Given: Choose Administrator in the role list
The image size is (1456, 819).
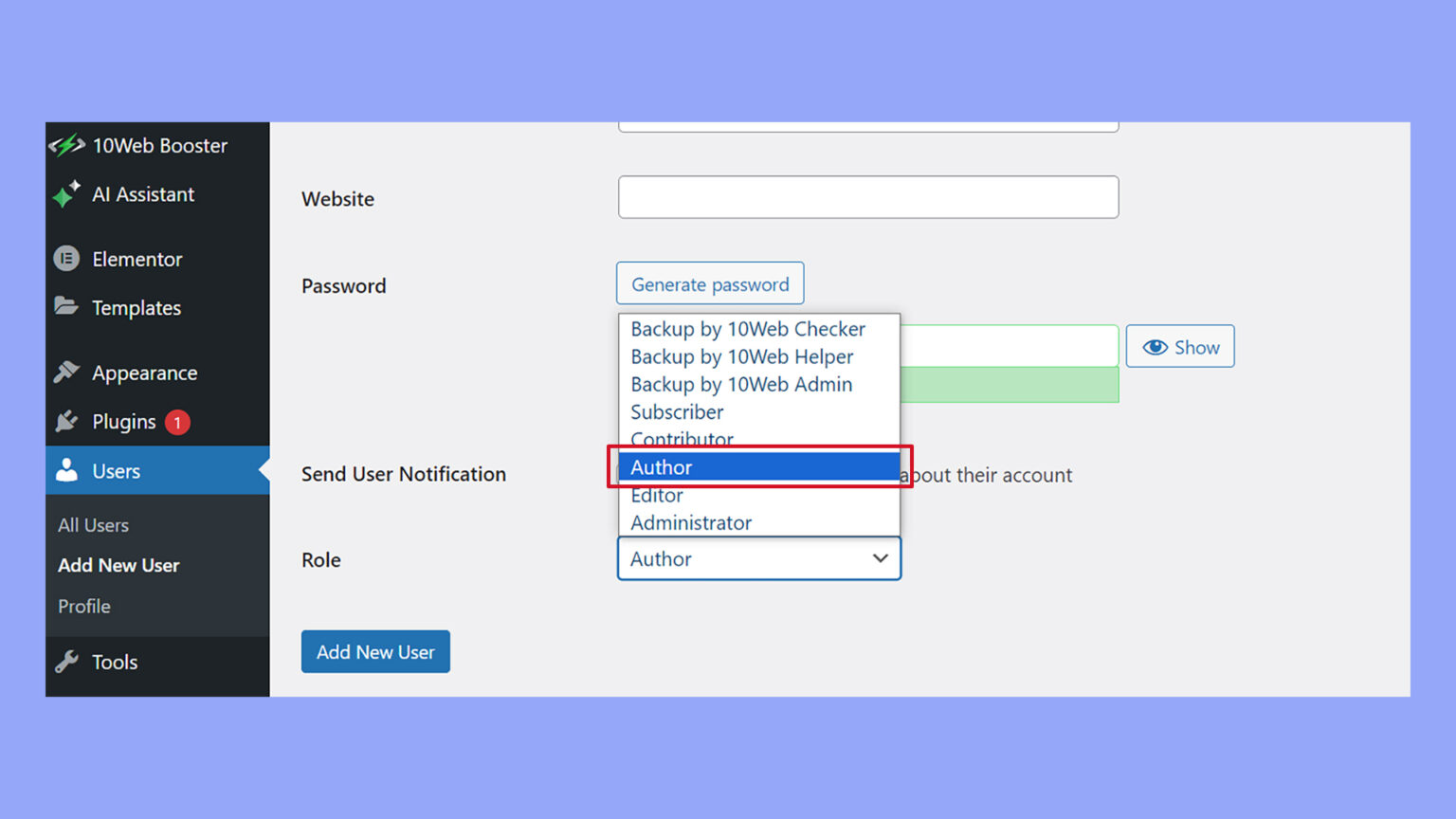Looking at the screenshot, I should click(x=690, y=522).
